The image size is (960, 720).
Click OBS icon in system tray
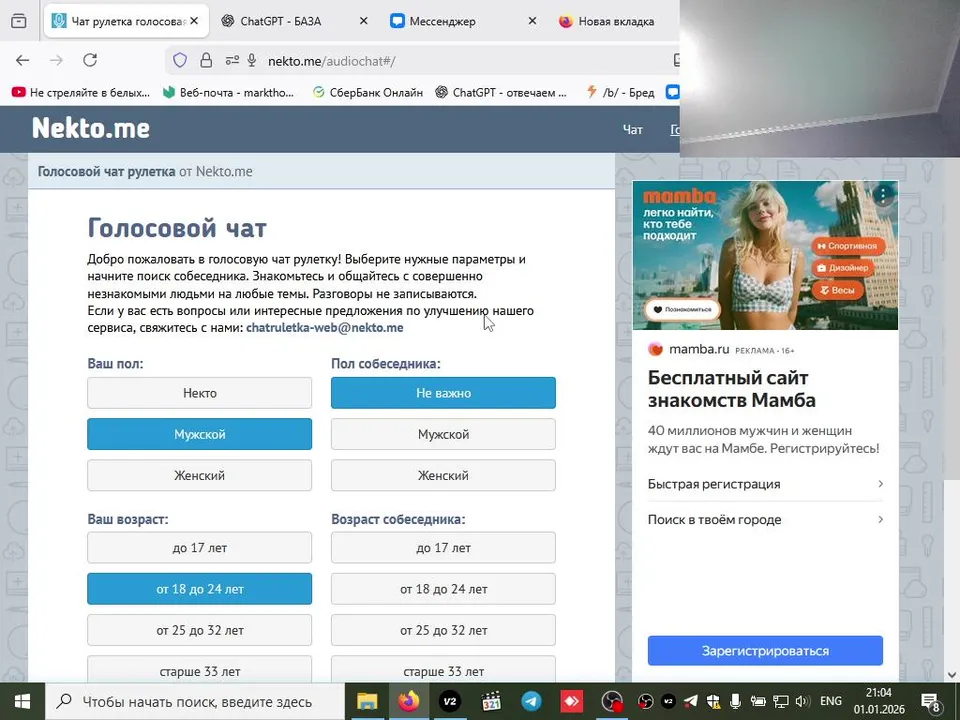coord(645,702)
